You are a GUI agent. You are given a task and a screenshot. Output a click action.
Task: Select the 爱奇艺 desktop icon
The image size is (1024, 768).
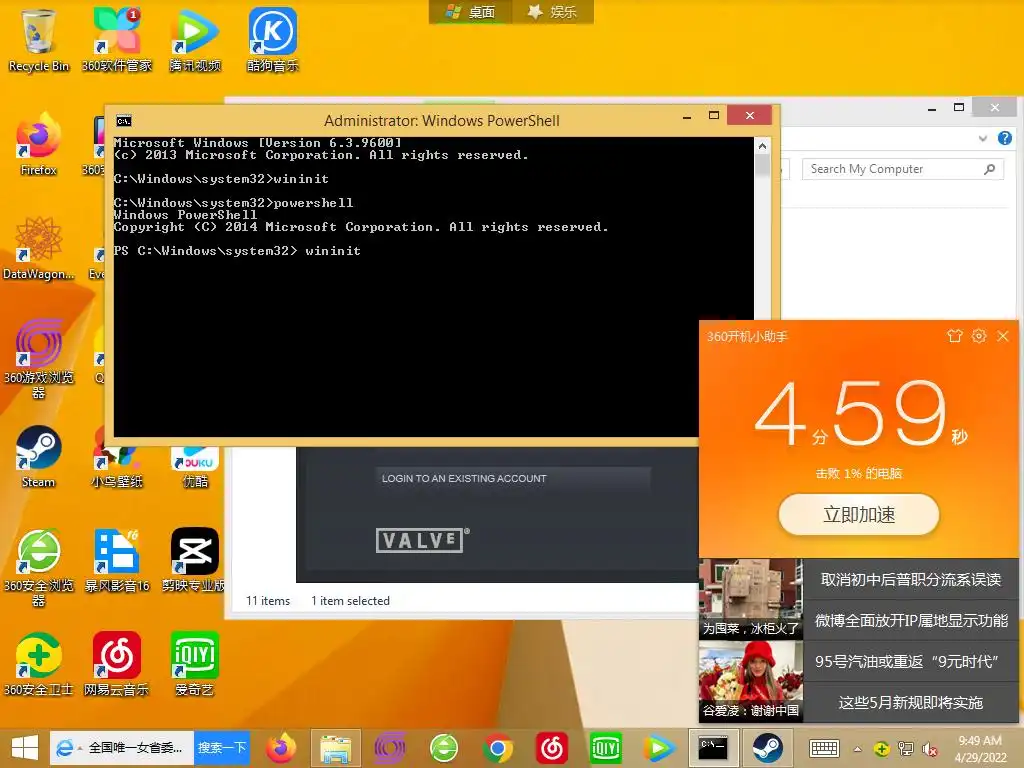tap(195, 664)
